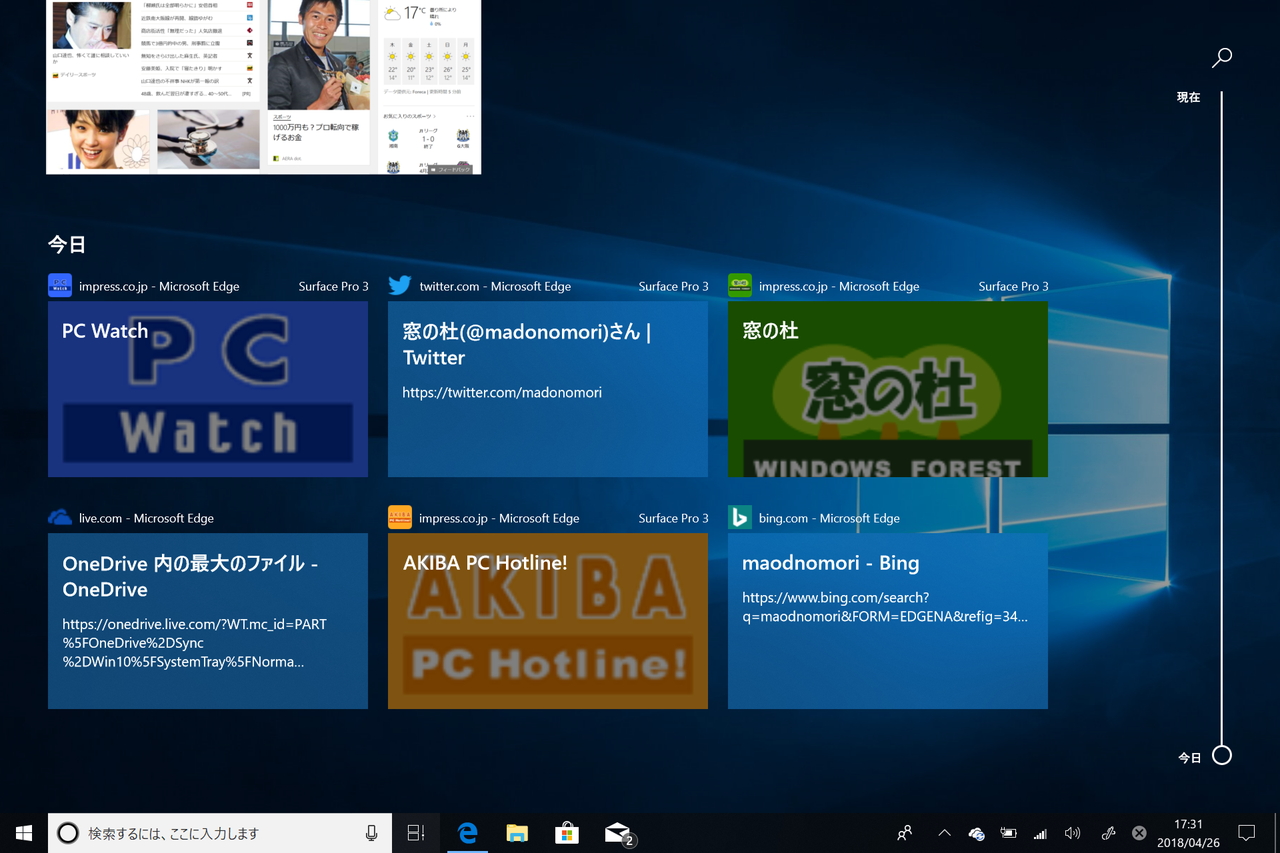Click Surface Pro 3 label above Twitter card
Screen dimensions: 1280x853
click(x=673, y=286)
